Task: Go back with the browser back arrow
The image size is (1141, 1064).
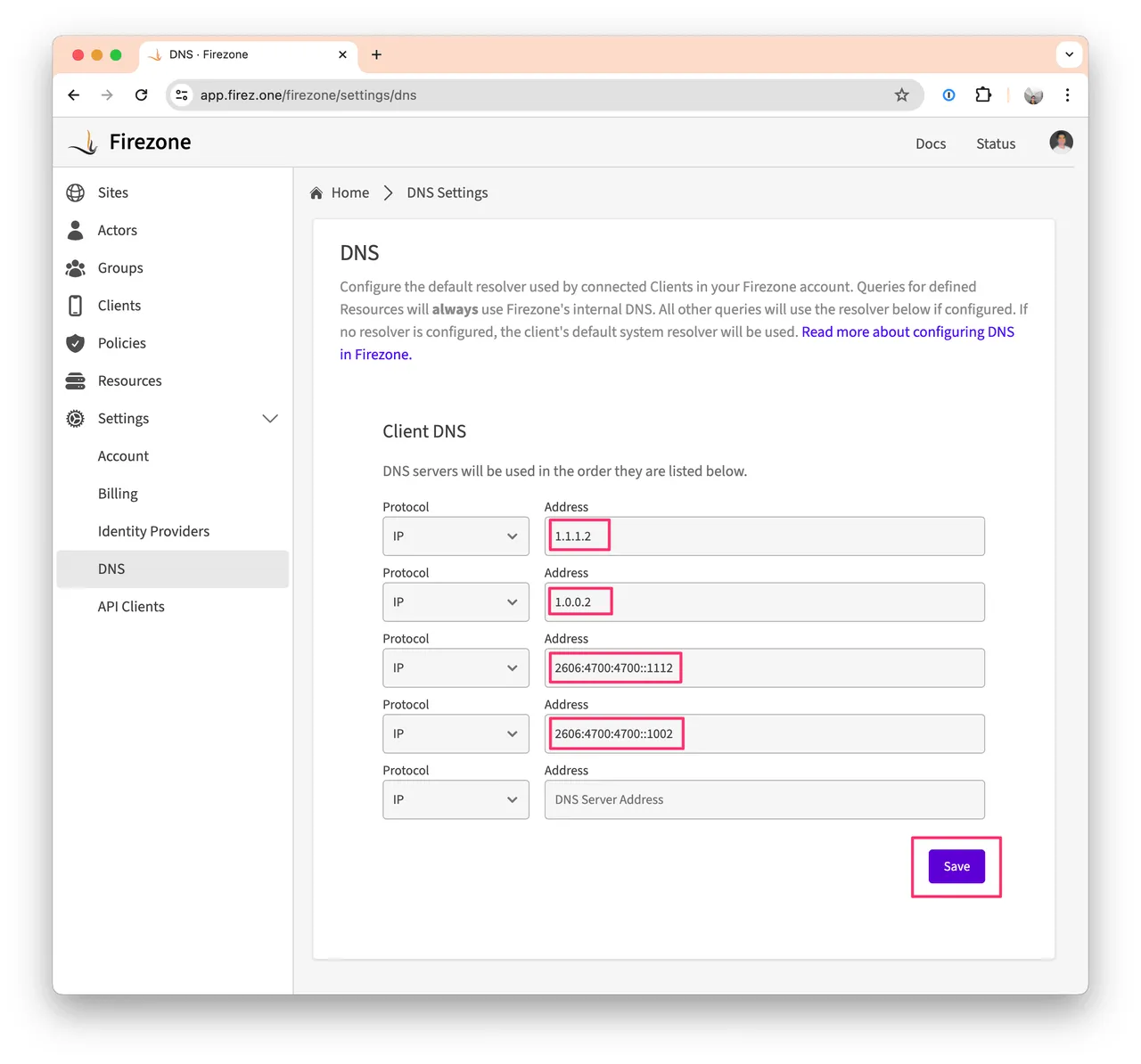Action: pos(74,95)
